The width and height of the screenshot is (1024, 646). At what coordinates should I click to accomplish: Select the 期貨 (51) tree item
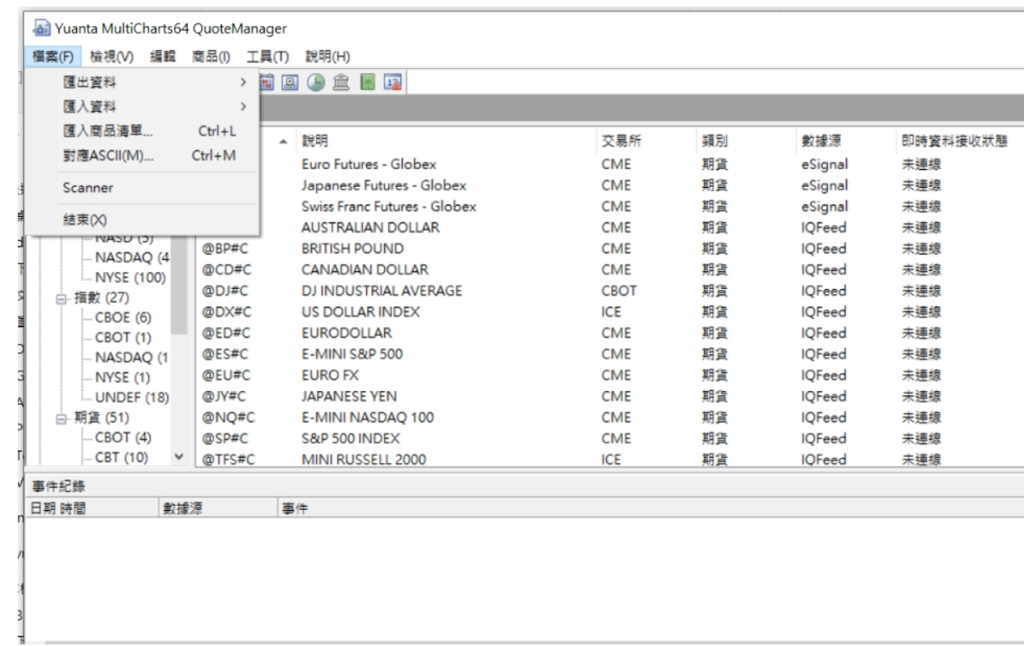(102, 417)
